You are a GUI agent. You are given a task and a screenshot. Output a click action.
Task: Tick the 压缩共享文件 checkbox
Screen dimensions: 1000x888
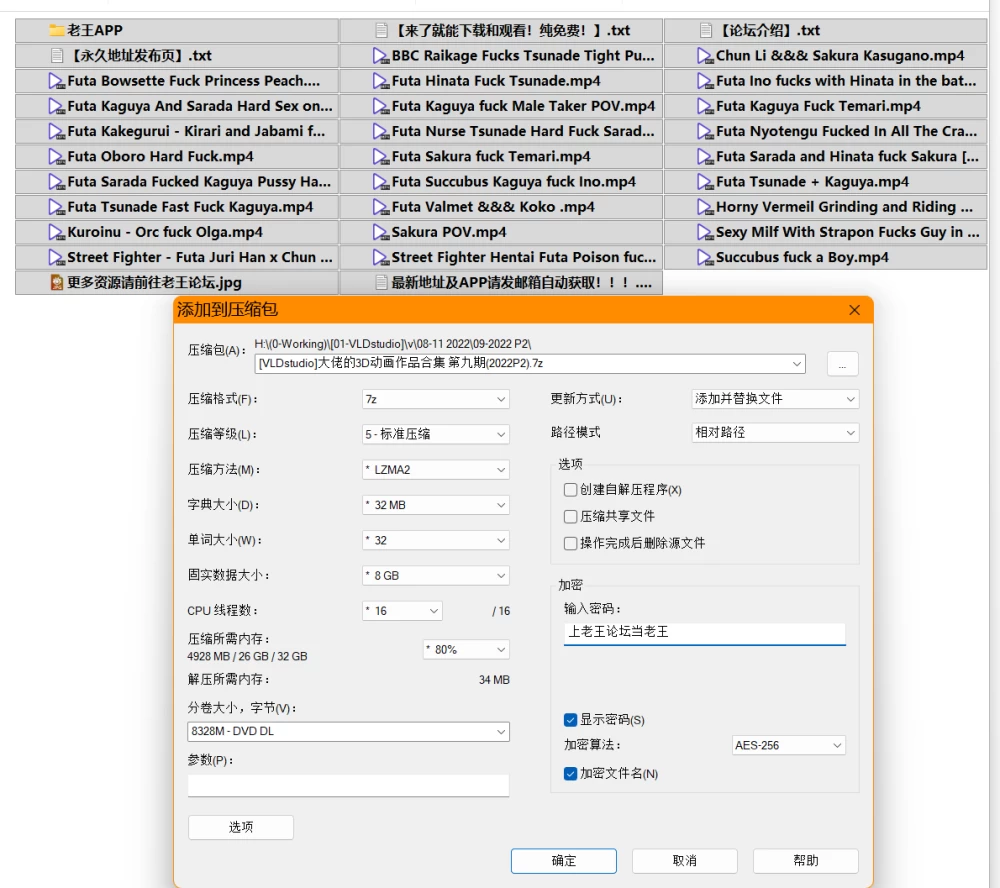tap(570, 516)
